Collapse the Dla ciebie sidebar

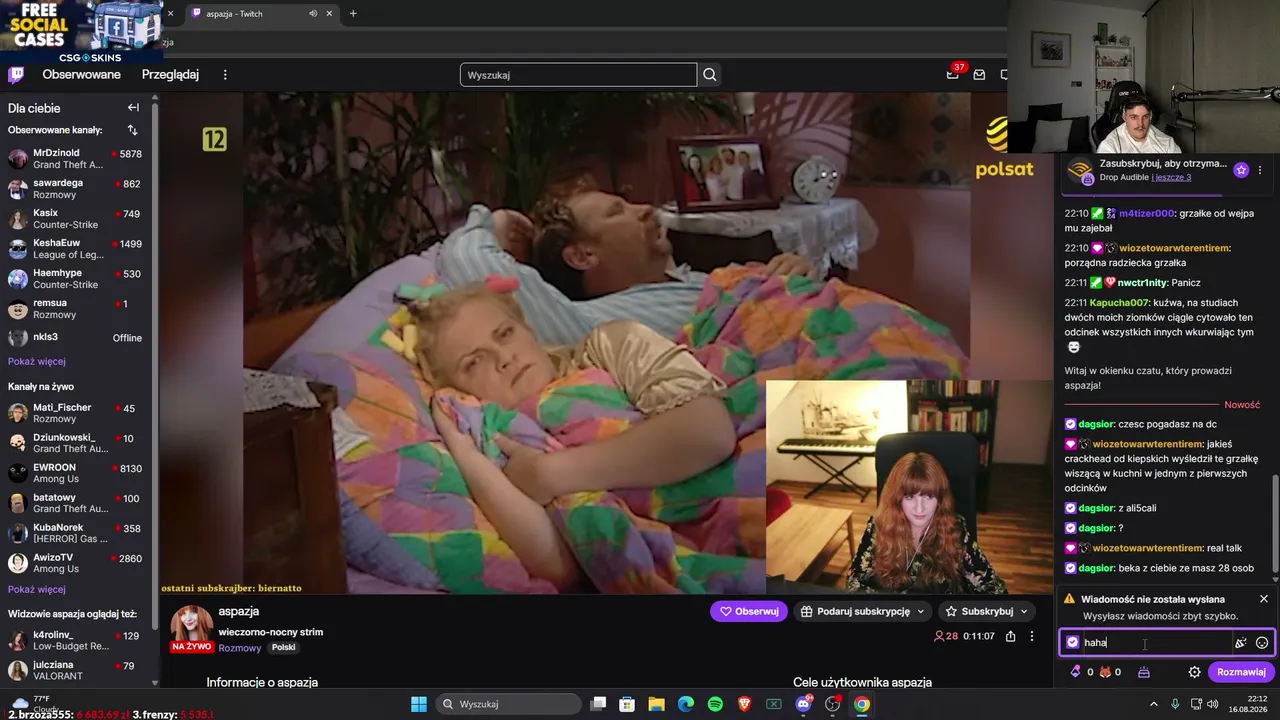click(x=133, y=108)
